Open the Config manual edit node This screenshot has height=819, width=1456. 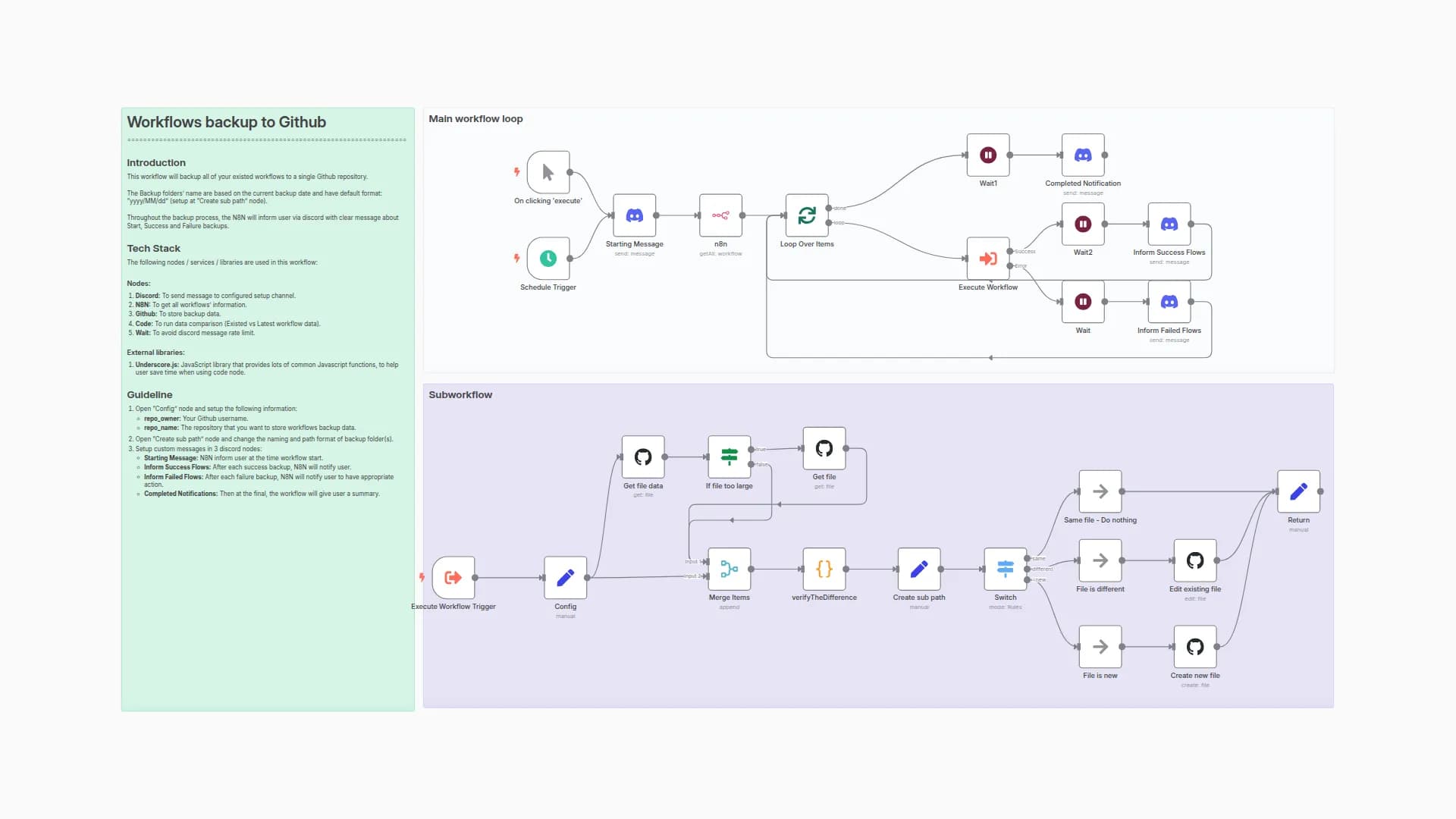[x=565, y=577]
